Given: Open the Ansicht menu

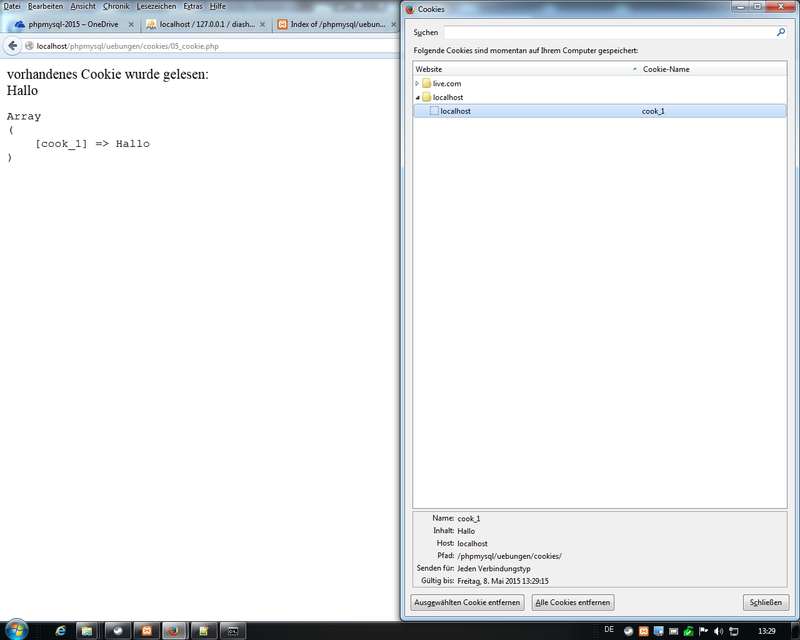Looking at the screenshot, I should [x=83, y=6].
